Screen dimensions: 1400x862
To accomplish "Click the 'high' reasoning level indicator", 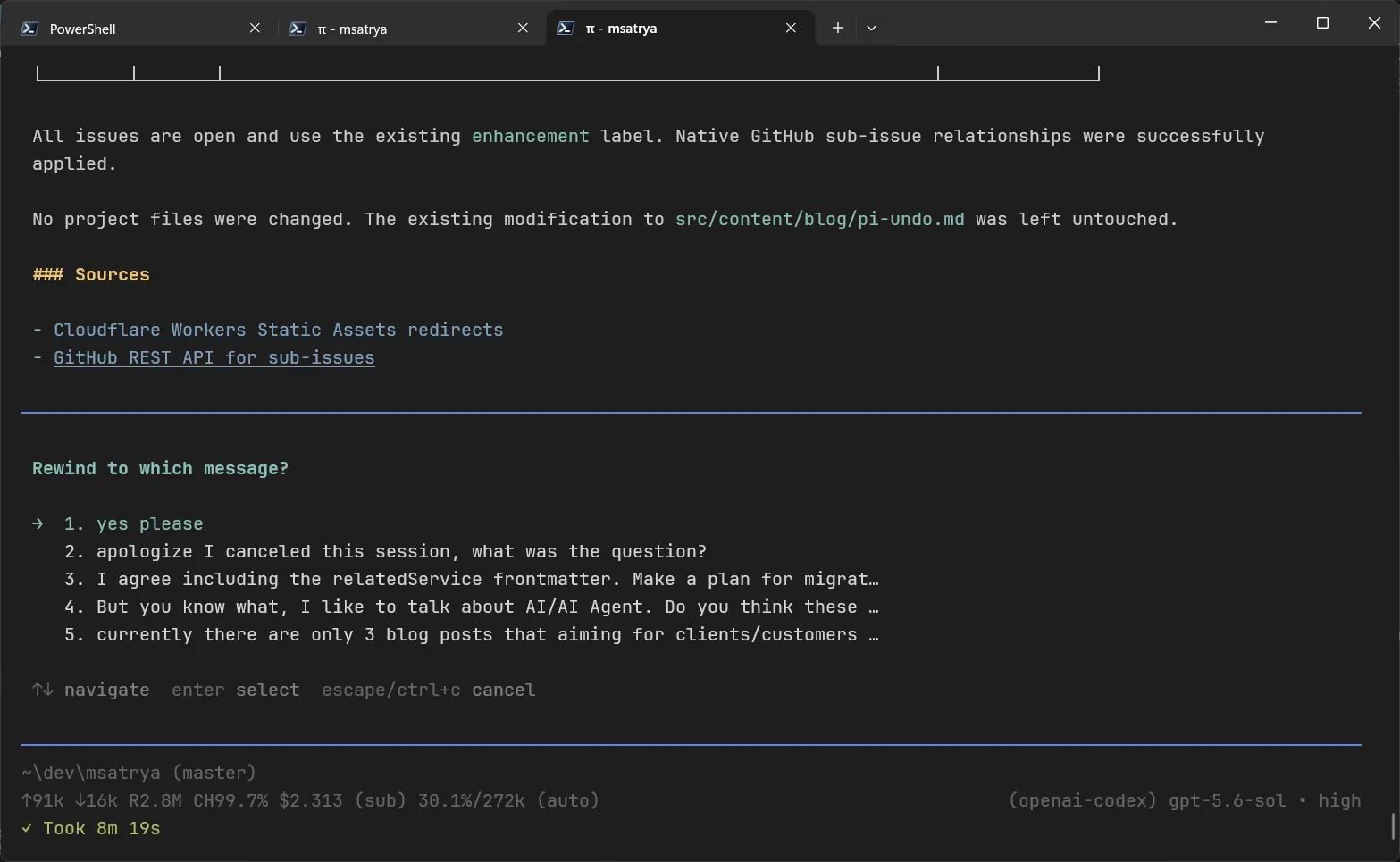I will click(1339, 800).
